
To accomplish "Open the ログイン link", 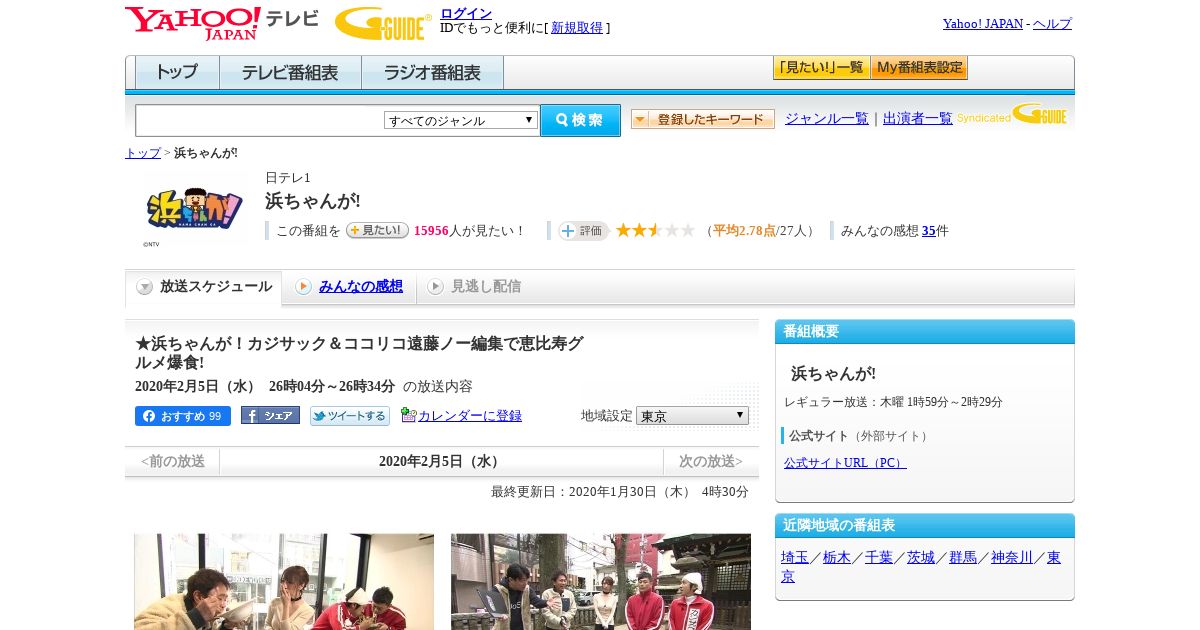I will (x=466, y=13).
